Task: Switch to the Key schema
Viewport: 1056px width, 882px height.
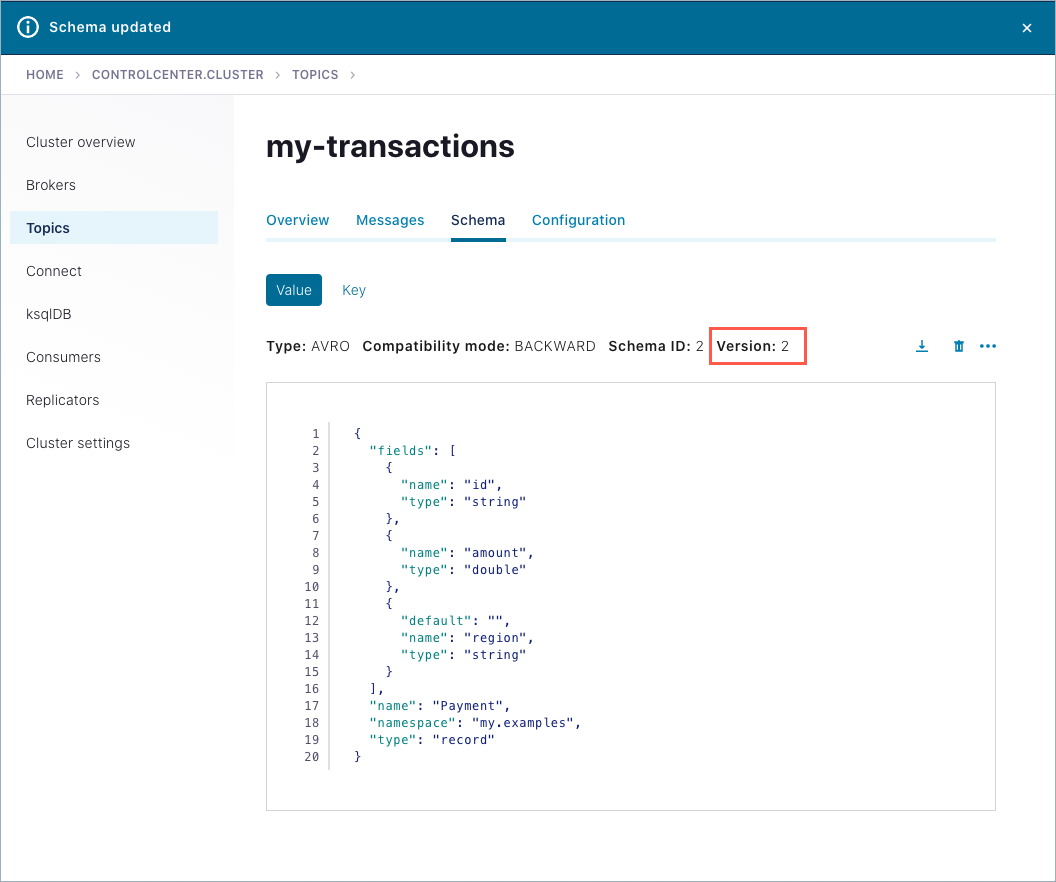Action: (354, 290)
